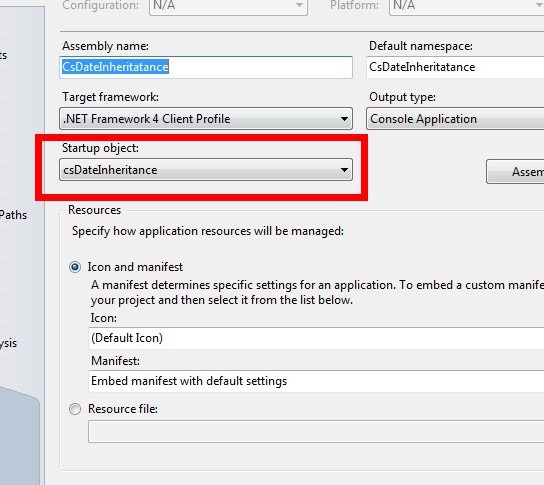Click the Manifest field showing Embed manifest
Image resolution: width=544 pixels, height=485 pixels.
point(316,381)
